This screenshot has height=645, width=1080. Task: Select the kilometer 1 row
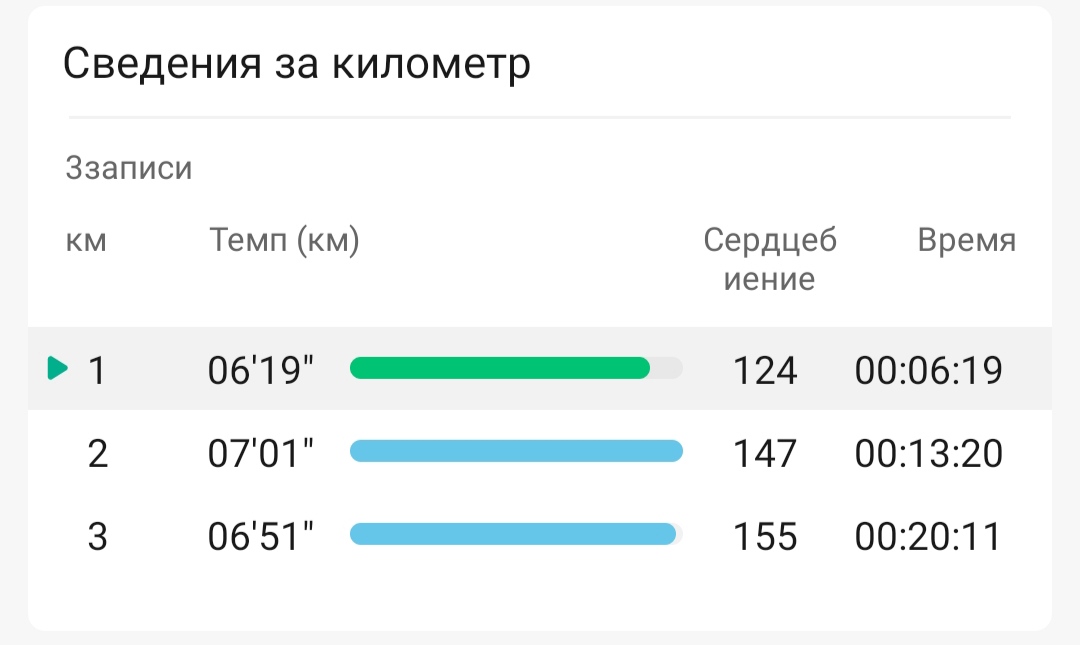point(540,369)
